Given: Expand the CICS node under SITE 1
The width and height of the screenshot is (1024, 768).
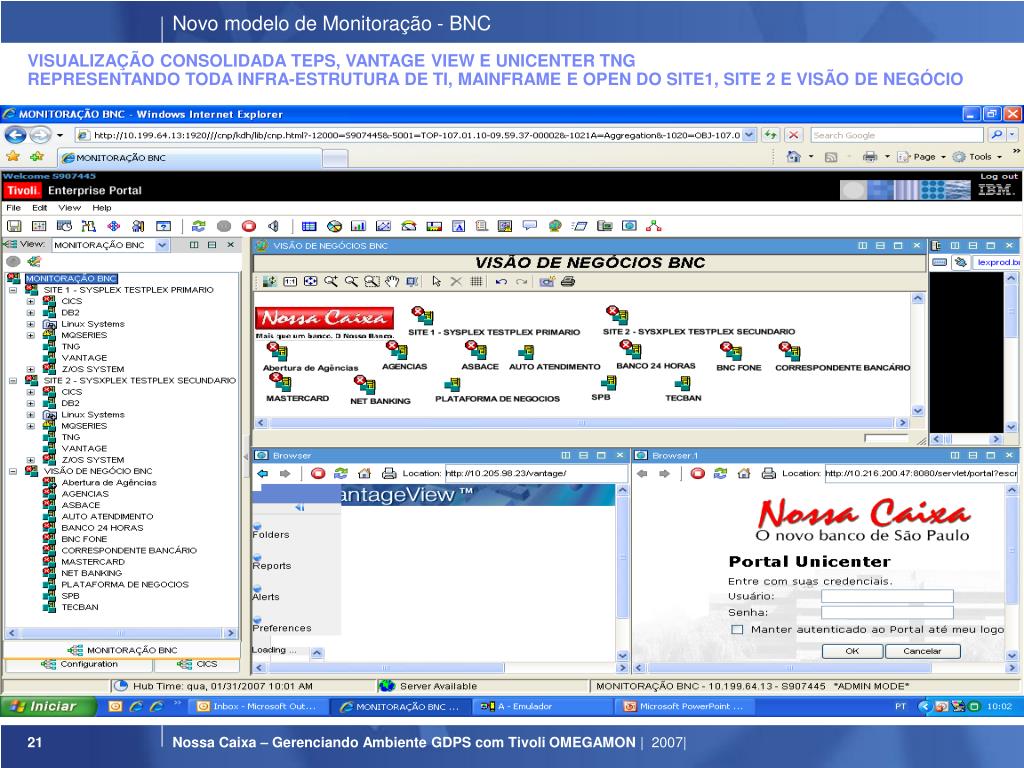Looking at the screenshot, I should [31, 302].
